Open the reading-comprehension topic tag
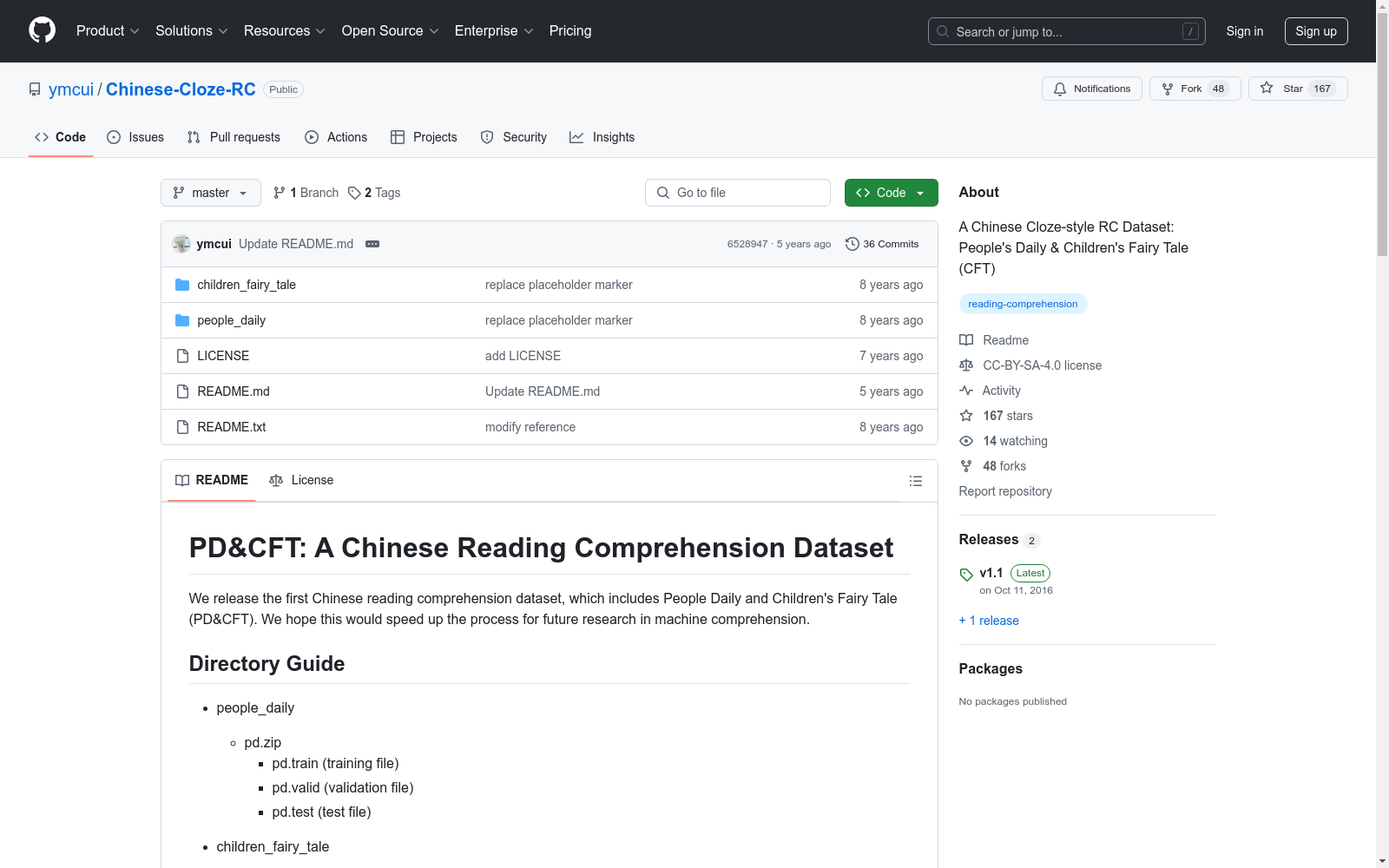1389x868 pixels. pos(1023,304)
